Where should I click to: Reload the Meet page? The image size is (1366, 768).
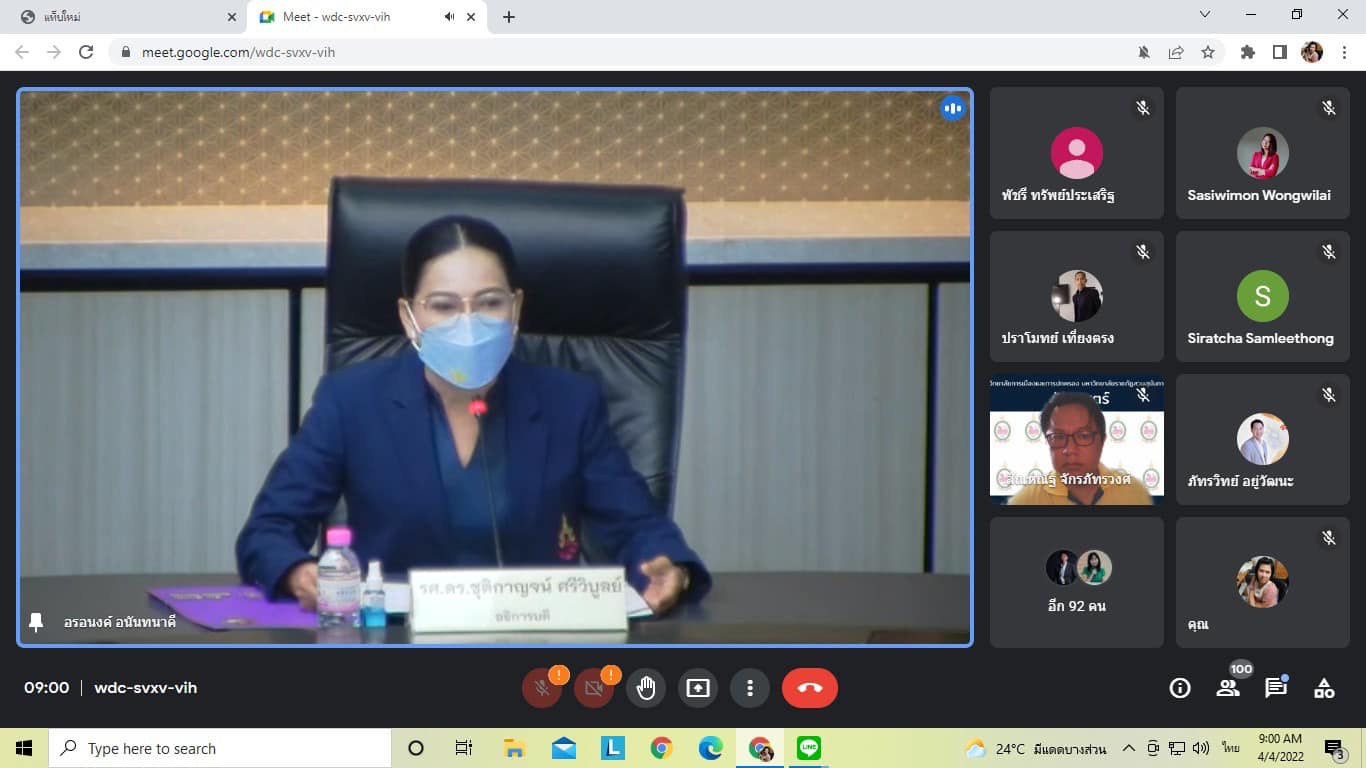86,52
